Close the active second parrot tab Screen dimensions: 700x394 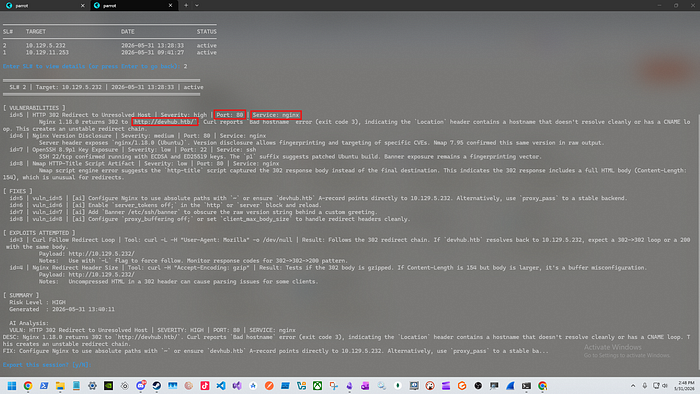tap(171, 5)
